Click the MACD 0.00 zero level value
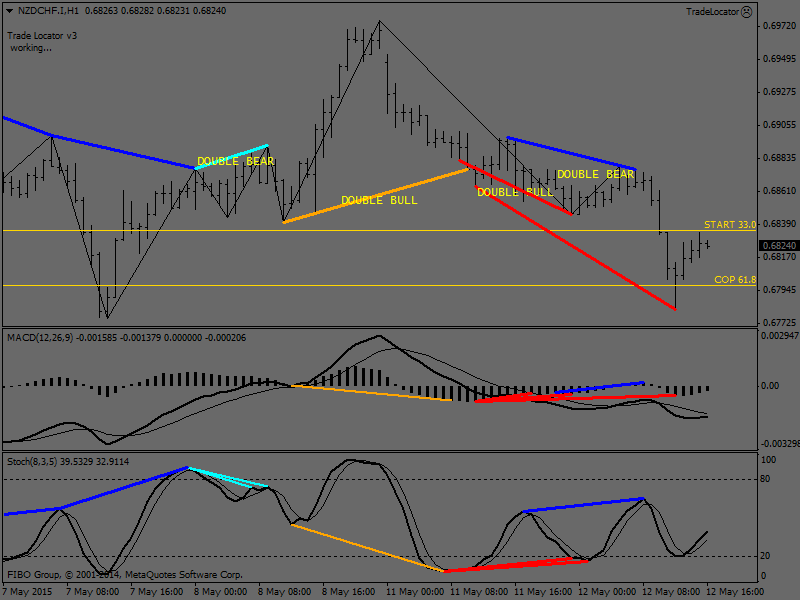The width and height of the screenshot is (800, 600). tap(768, 386)
